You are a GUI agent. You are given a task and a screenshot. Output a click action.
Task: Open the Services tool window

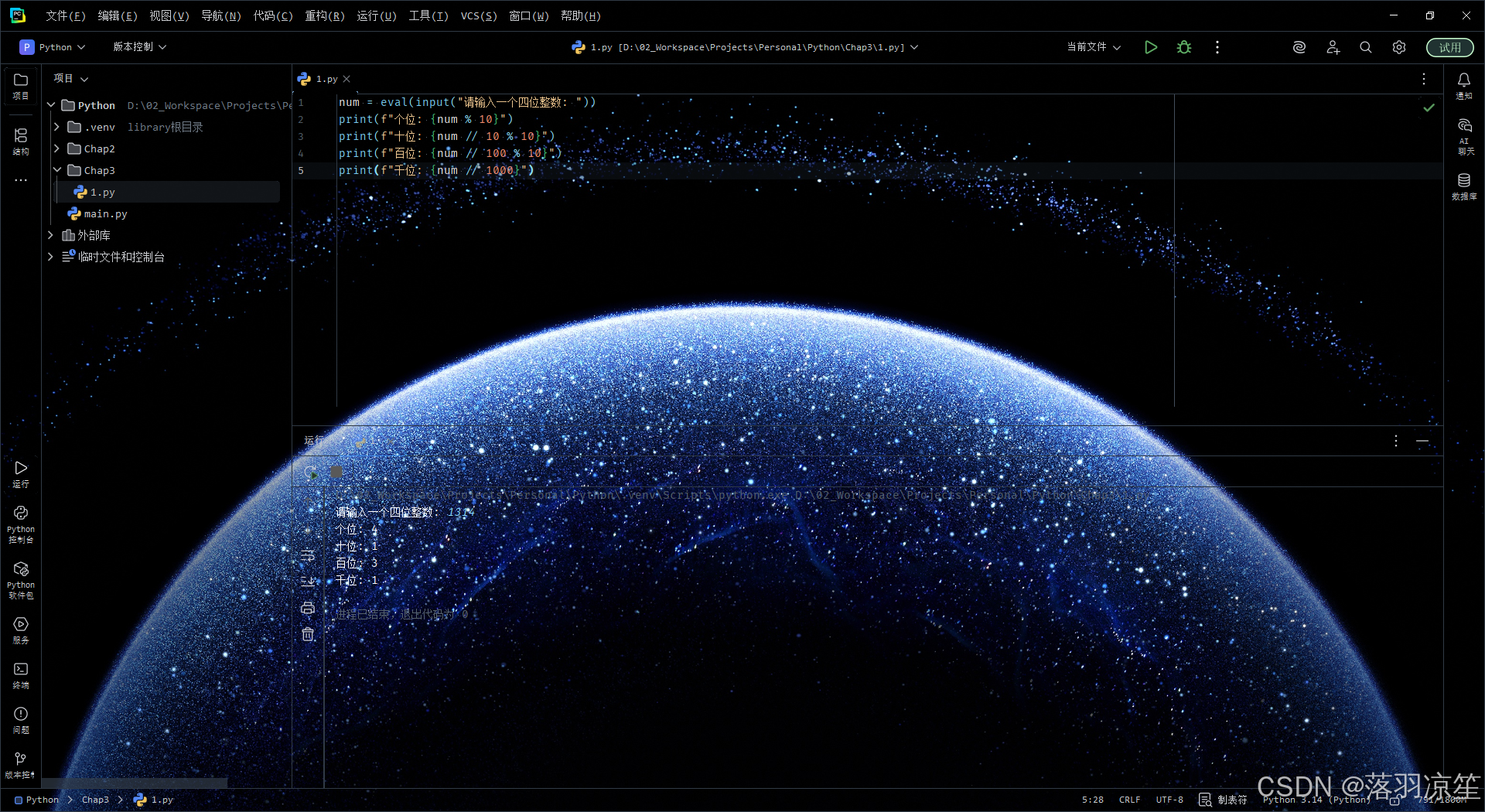tap(21, 630)
